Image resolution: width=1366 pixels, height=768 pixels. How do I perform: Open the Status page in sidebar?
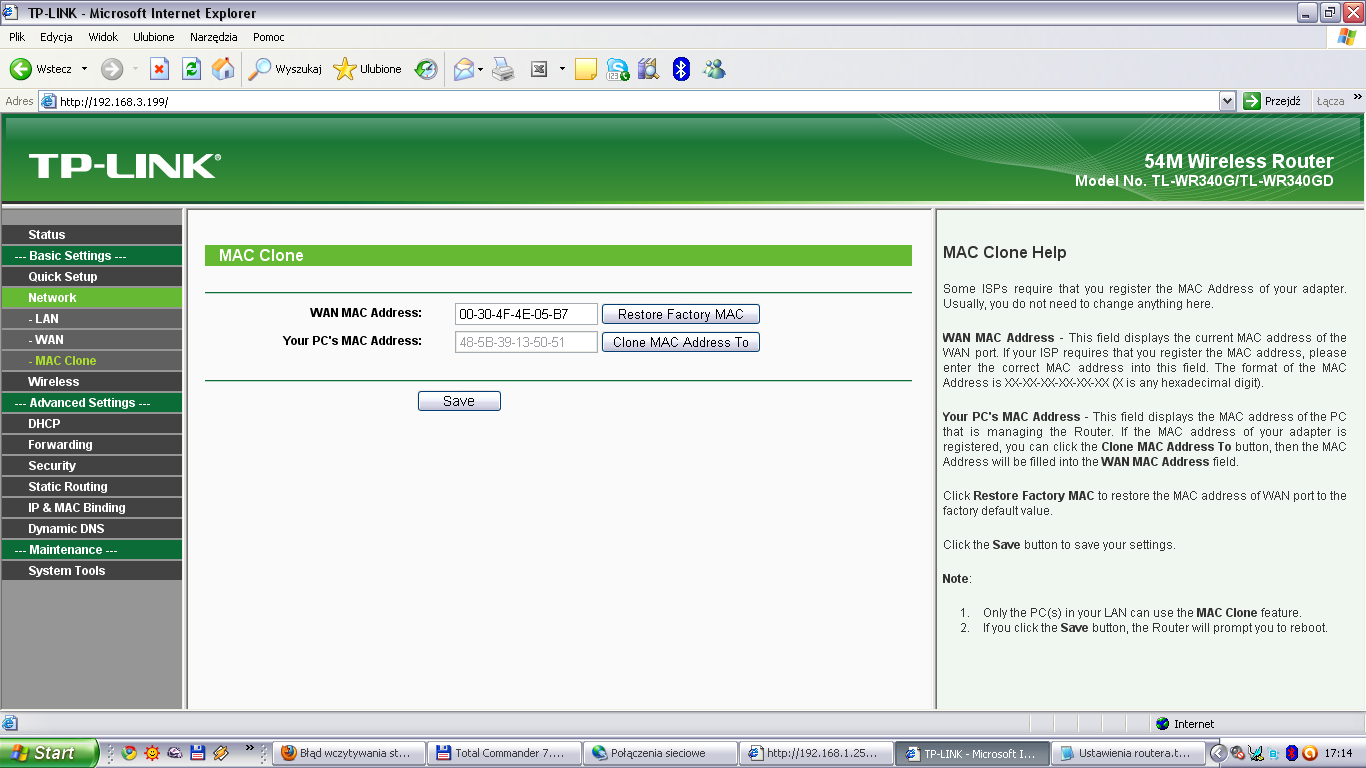click(x=91, y=235)
